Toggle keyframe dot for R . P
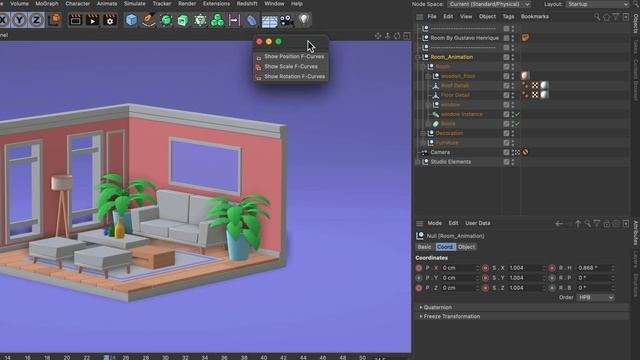Screen dimensions: 640x360 552,278
